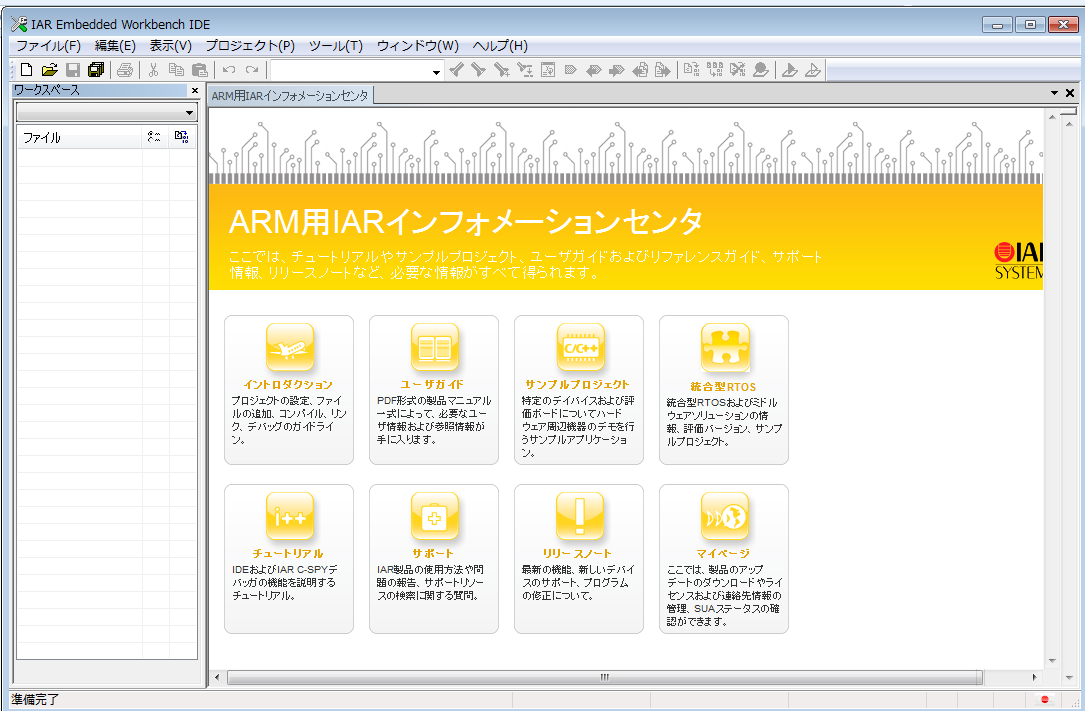Click the Save toolbar icon
This screenshot has width=1085, height=711.
71,69
